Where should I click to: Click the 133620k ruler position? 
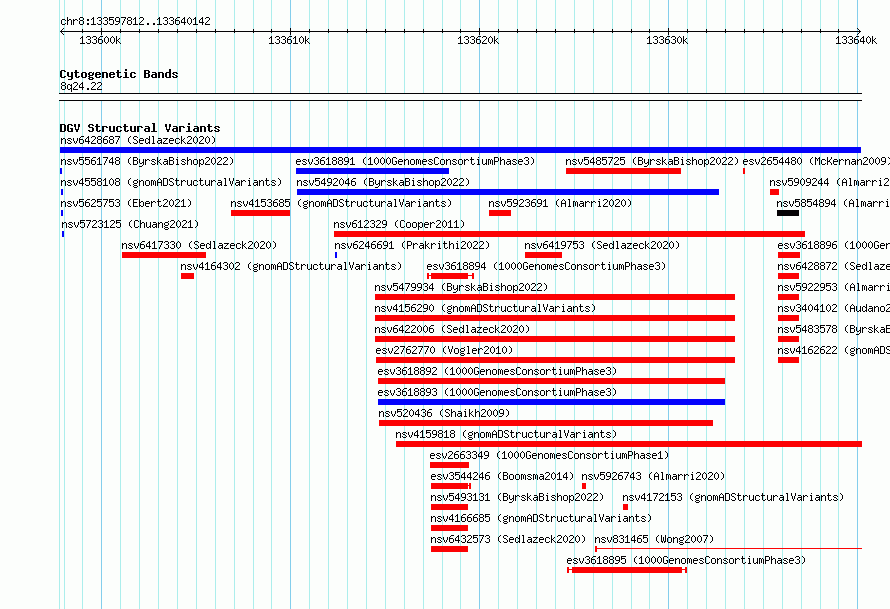(x=478, y=40)
